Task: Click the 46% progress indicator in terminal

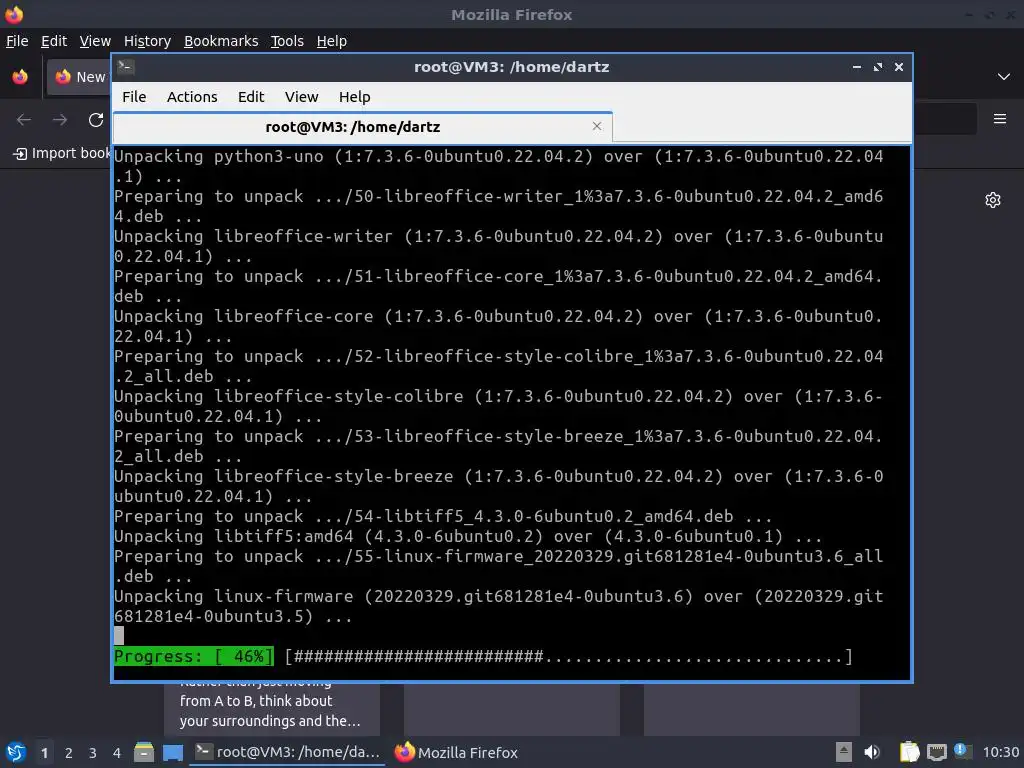Action: click(x=194, y=656)
